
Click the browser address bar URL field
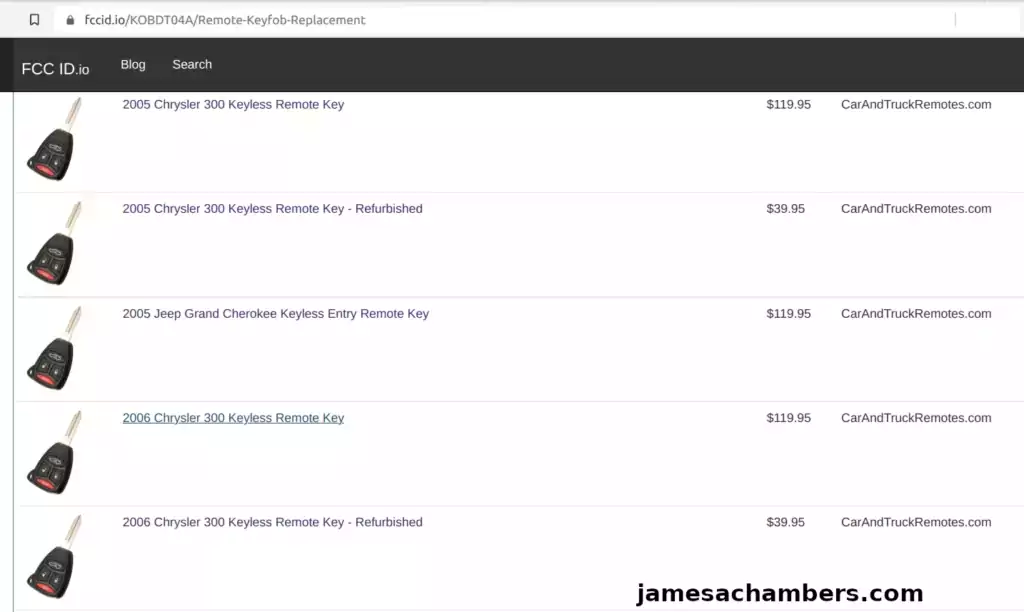(503, 20)
